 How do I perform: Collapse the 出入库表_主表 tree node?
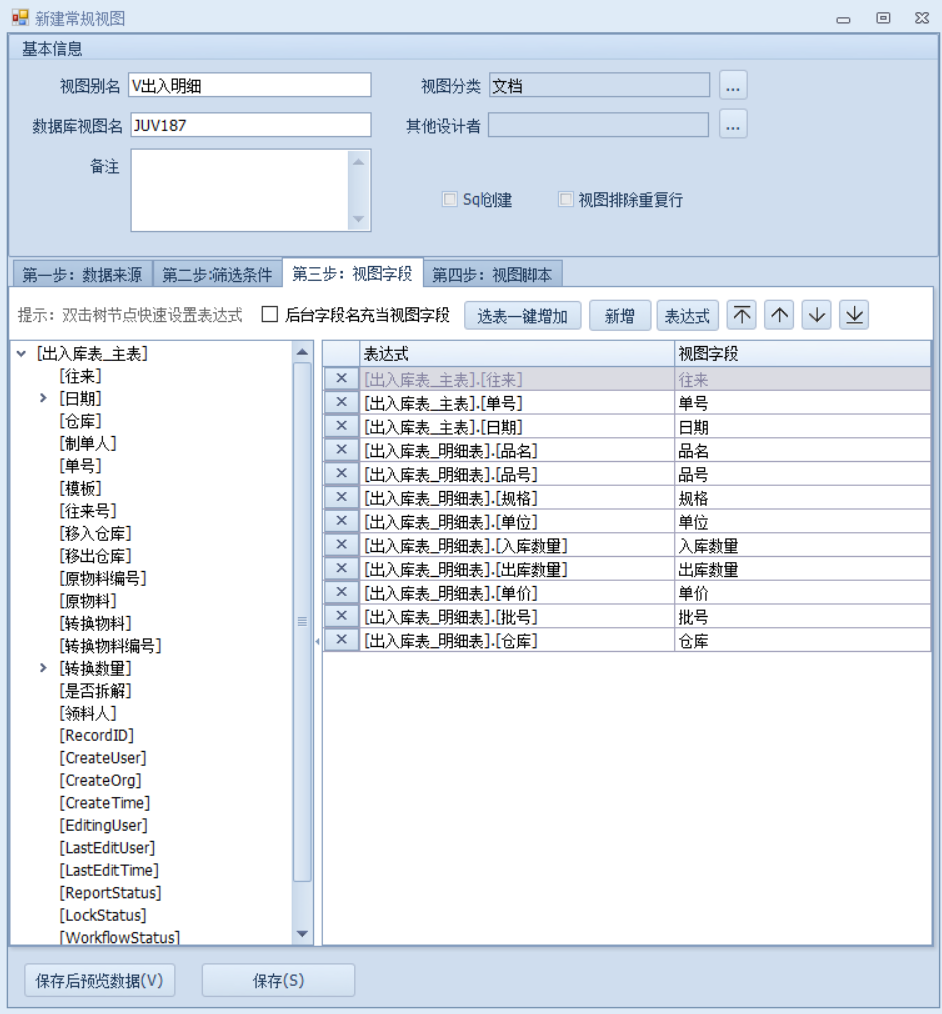tap(21, 353)
